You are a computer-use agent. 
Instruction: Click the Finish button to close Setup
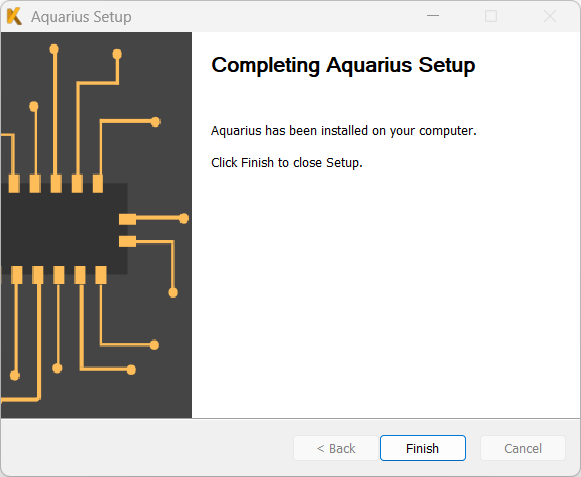click(423, 448)
